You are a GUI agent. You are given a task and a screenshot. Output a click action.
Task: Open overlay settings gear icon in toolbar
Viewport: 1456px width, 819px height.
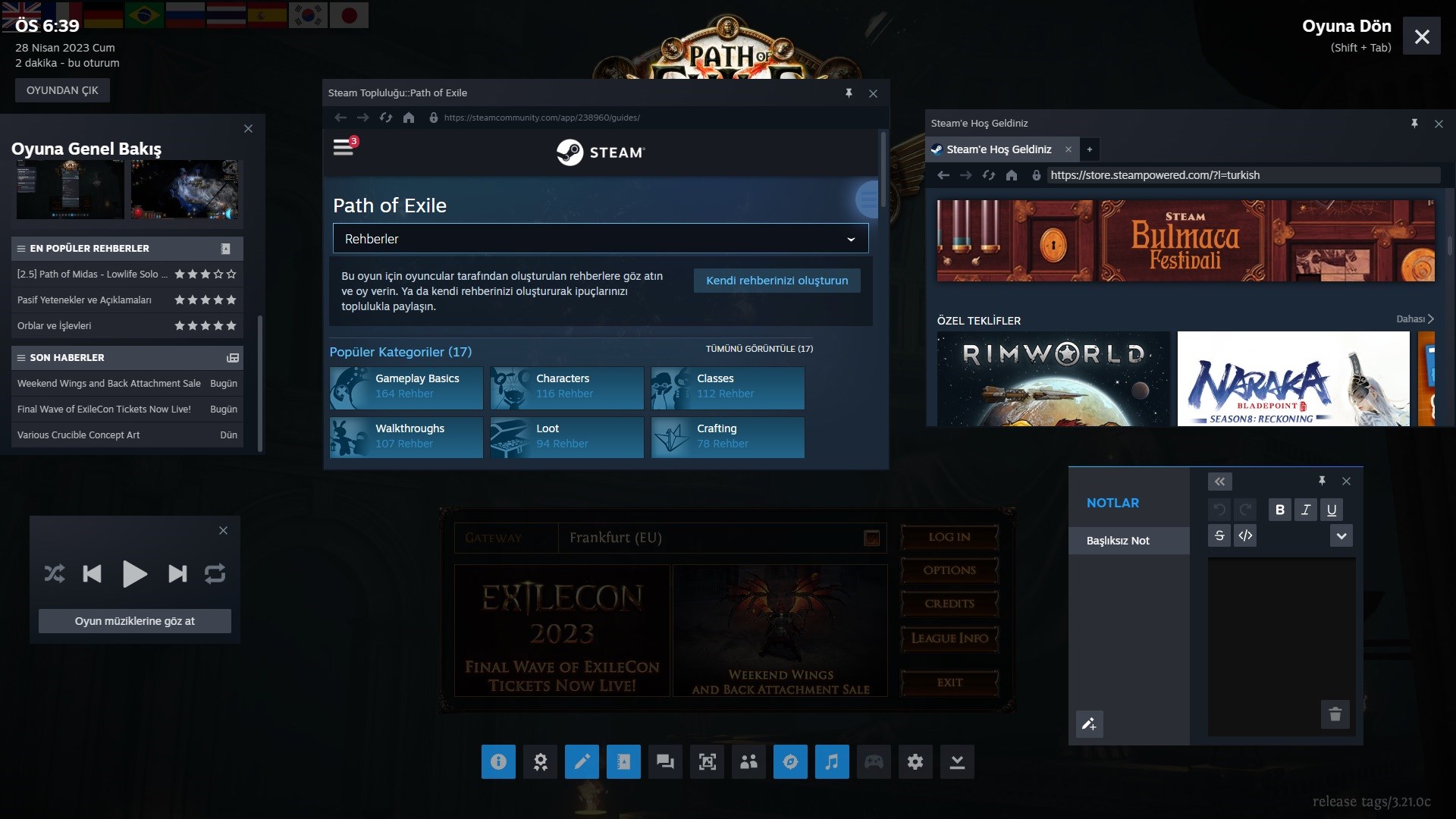click(915, 761)
